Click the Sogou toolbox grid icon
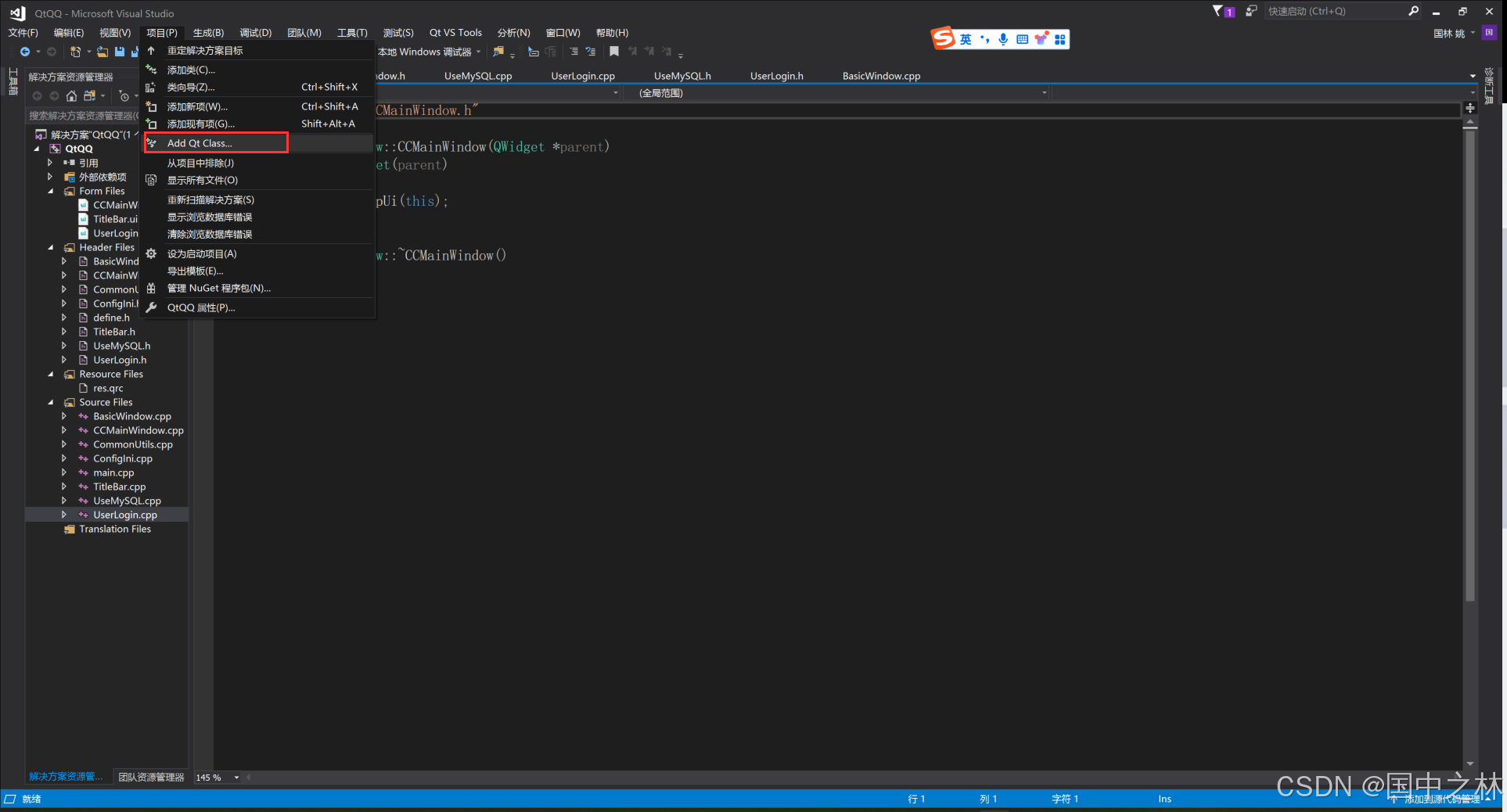 1059,39
